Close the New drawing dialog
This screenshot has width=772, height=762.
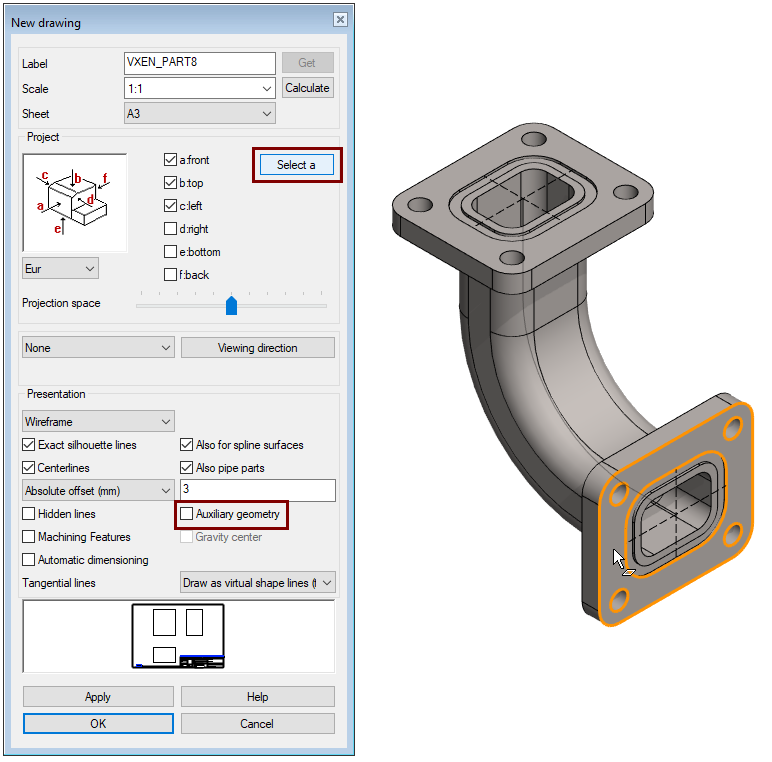click(339, 21)
